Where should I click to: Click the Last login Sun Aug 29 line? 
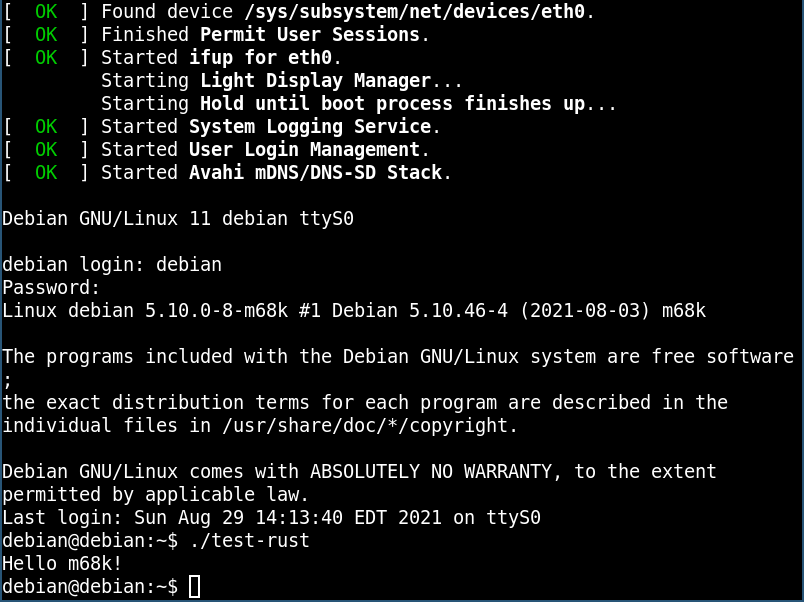point(272,517)
